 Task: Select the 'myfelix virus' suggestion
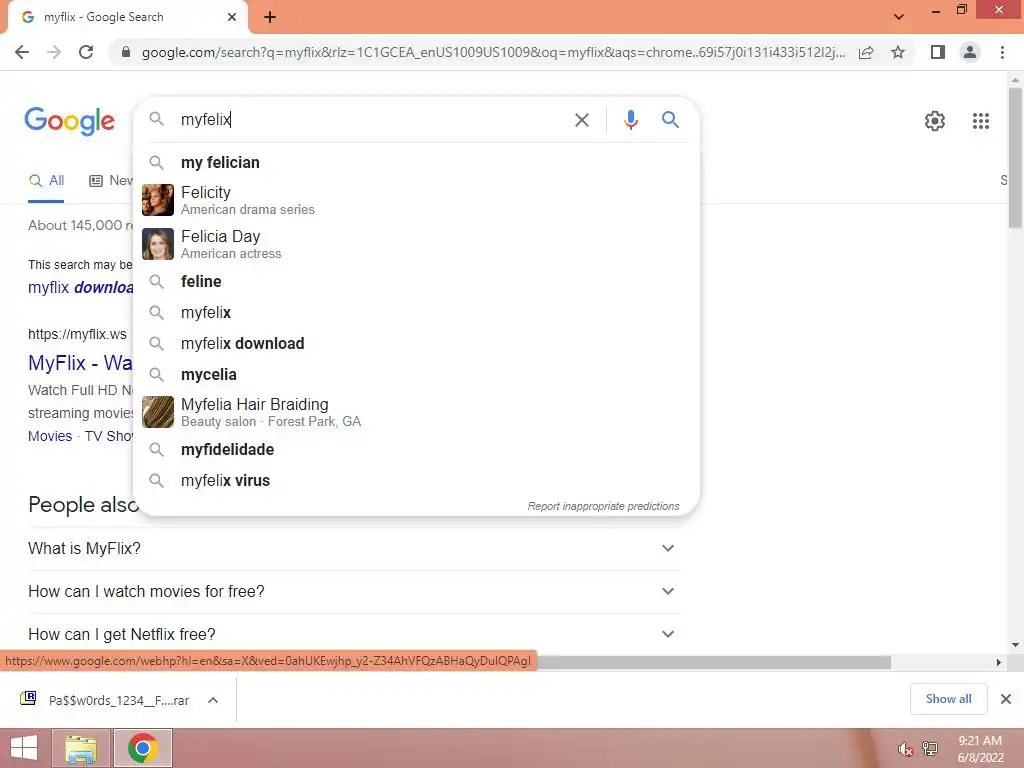(x=417, y=481)
